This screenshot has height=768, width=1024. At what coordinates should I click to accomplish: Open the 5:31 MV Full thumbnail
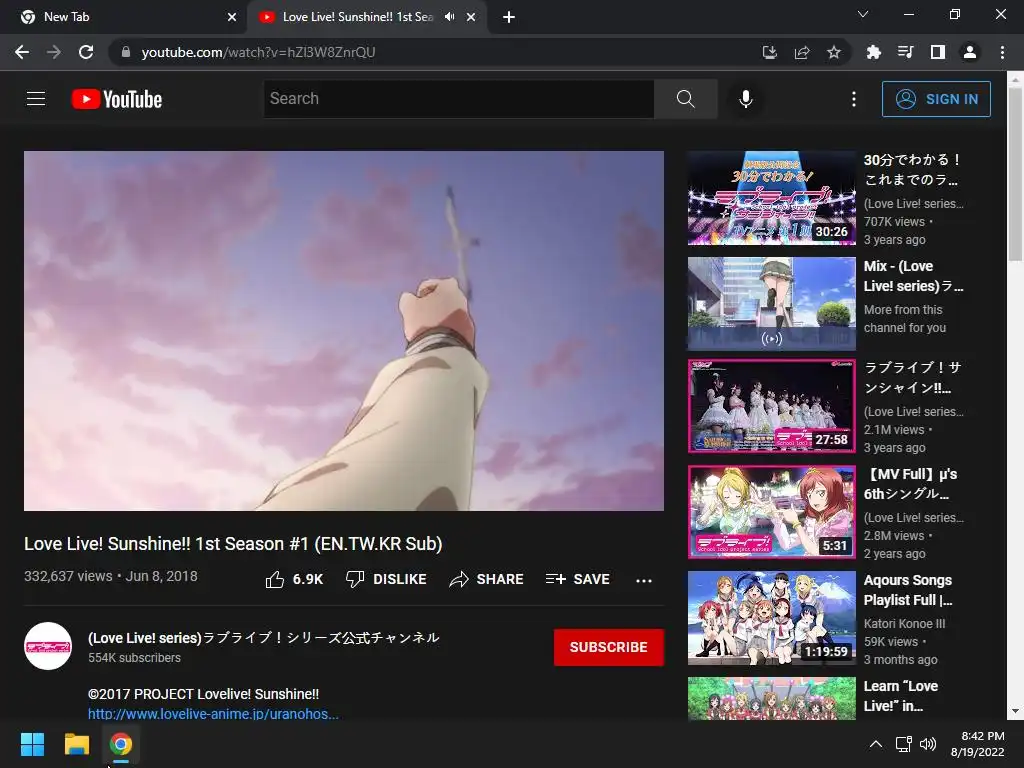click(x=771, y=512)
